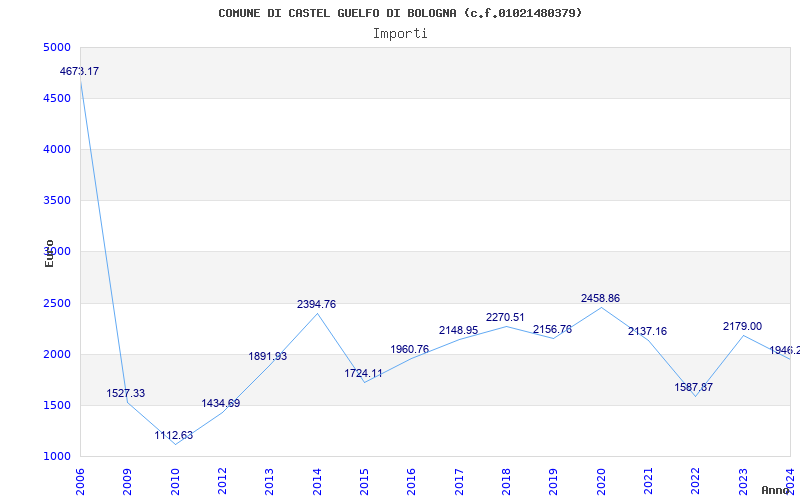The height and width of the screenshot is (500, 800).
Task: Click the Euro y-axis title
Action: [x=49, y=254]
